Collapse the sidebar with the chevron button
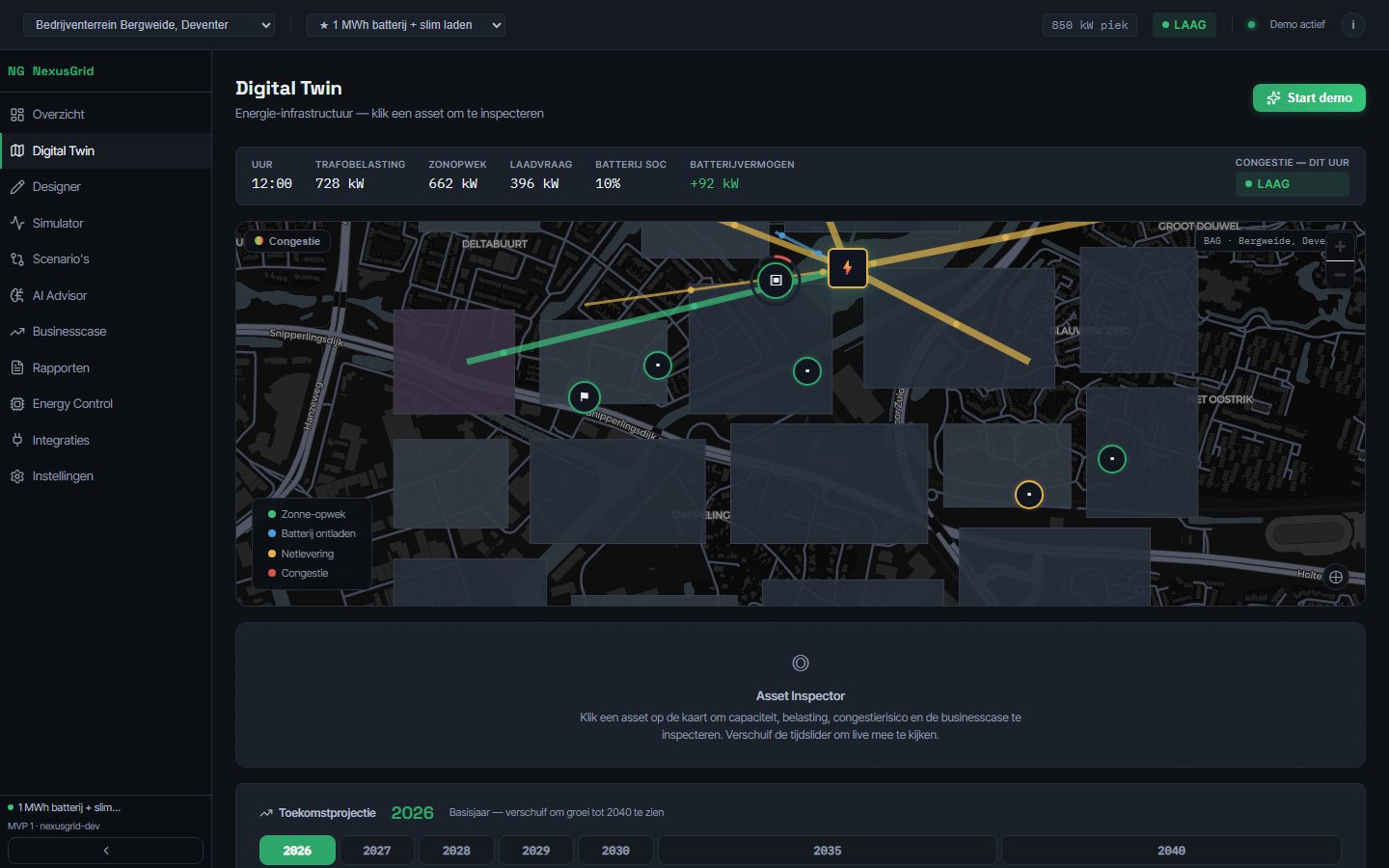The height and width of the screenshot is (868, 1389). (x=106, y=851)
